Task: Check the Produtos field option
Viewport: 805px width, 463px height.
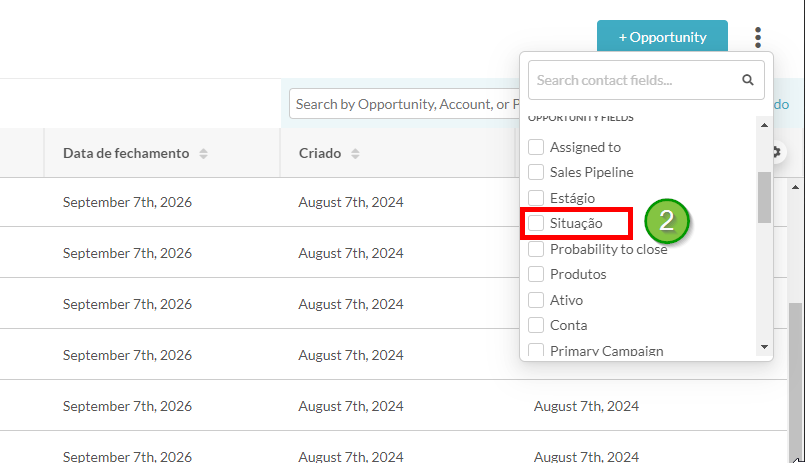Action: pyautogui.click(x=536, y=274)
